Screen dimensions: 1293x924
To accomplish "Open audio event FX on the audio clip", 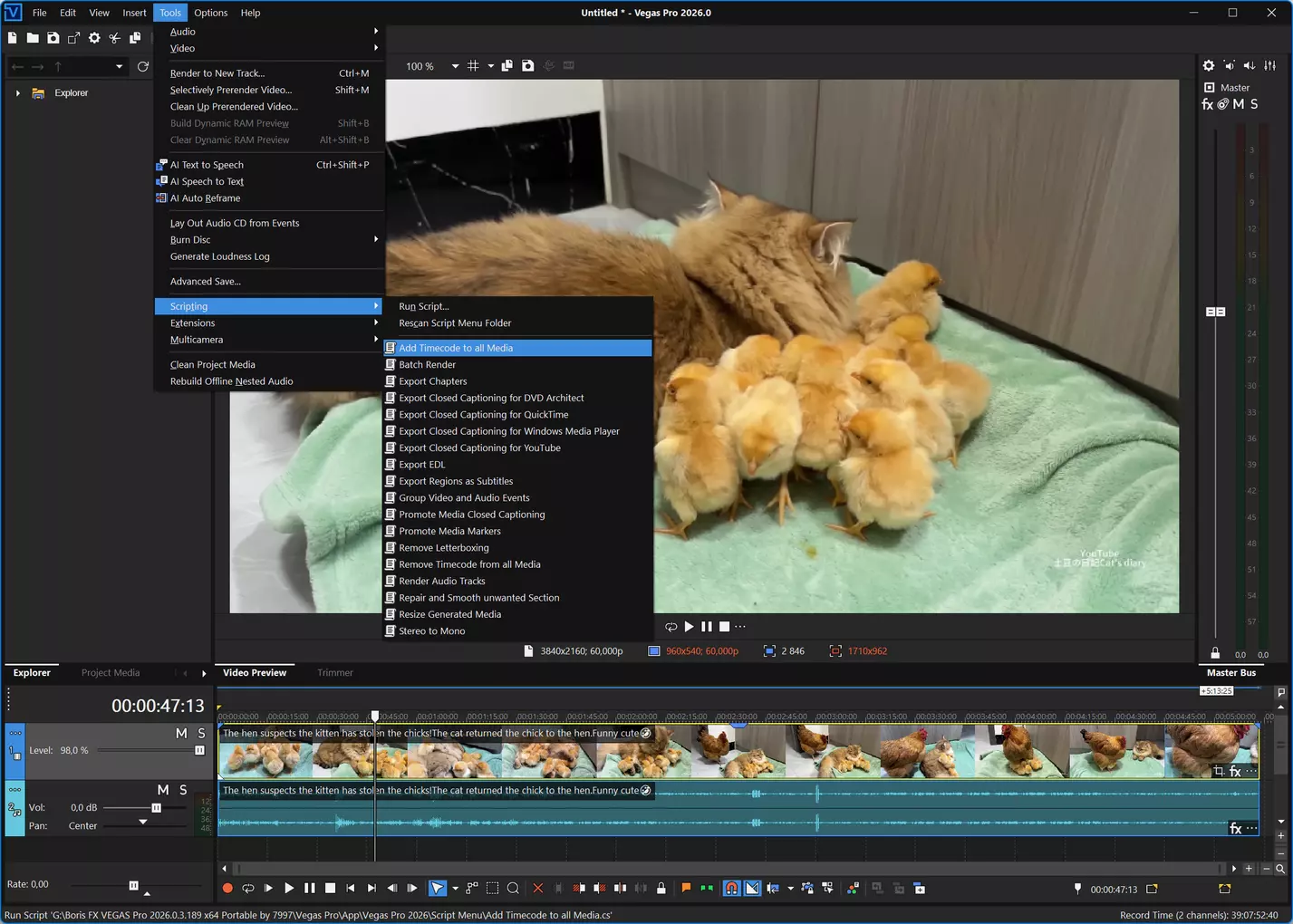I will (x=1235, y=828).
